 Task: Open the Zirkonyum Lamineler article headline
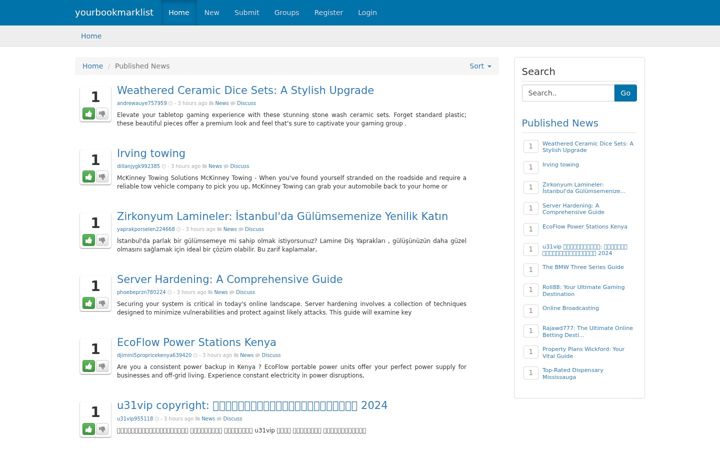pyautogui.click(x=282, y=216)
